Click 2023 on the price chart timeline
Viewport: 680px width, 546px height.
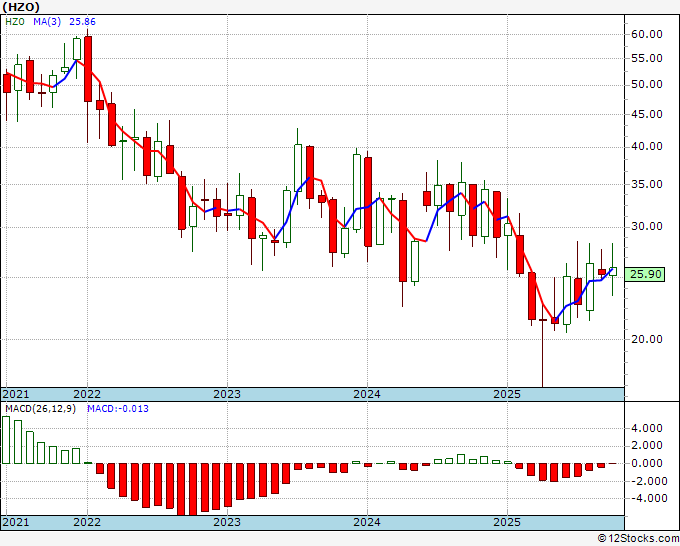(227, 394)
